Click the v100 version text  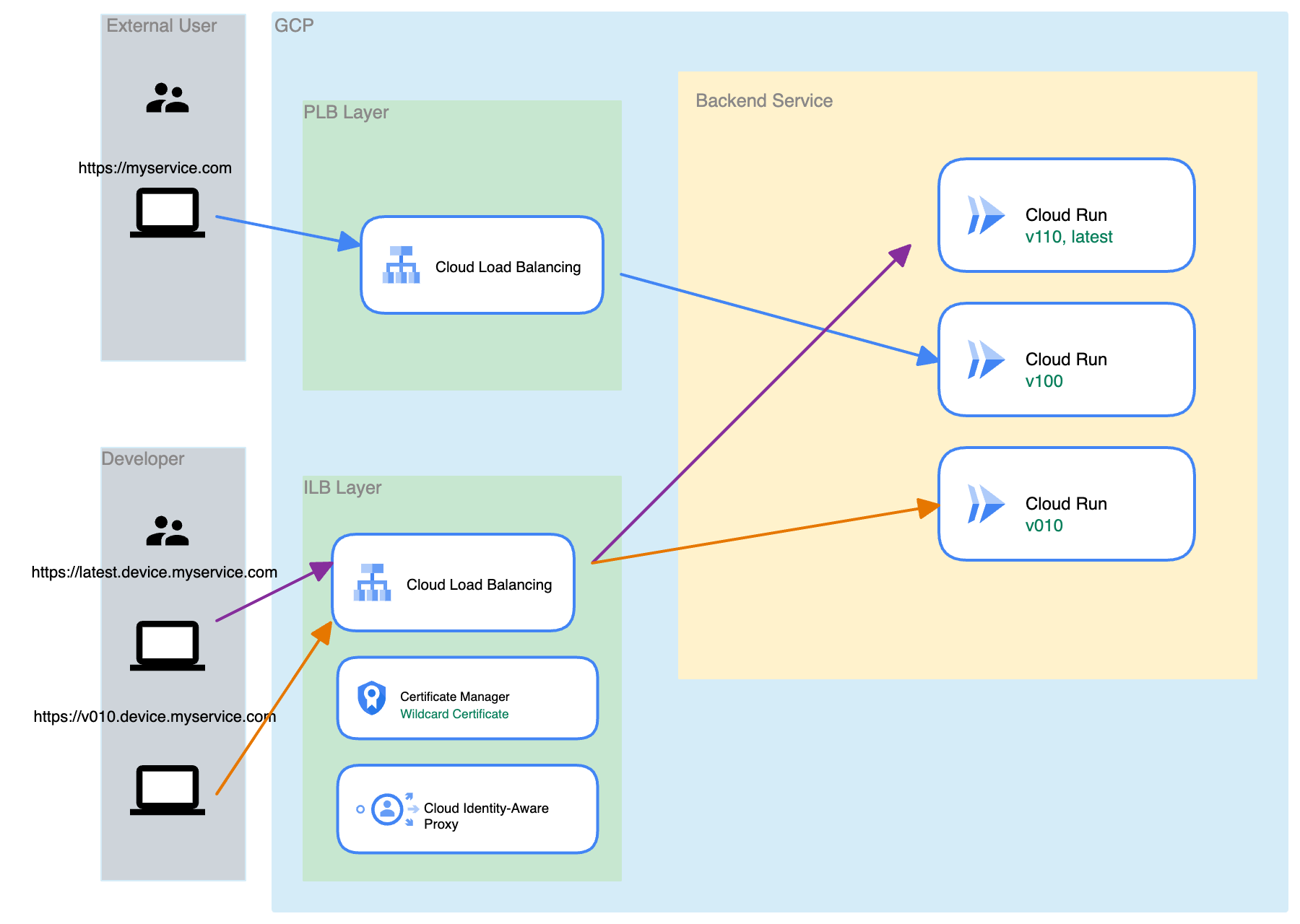tap(1044, 381)
